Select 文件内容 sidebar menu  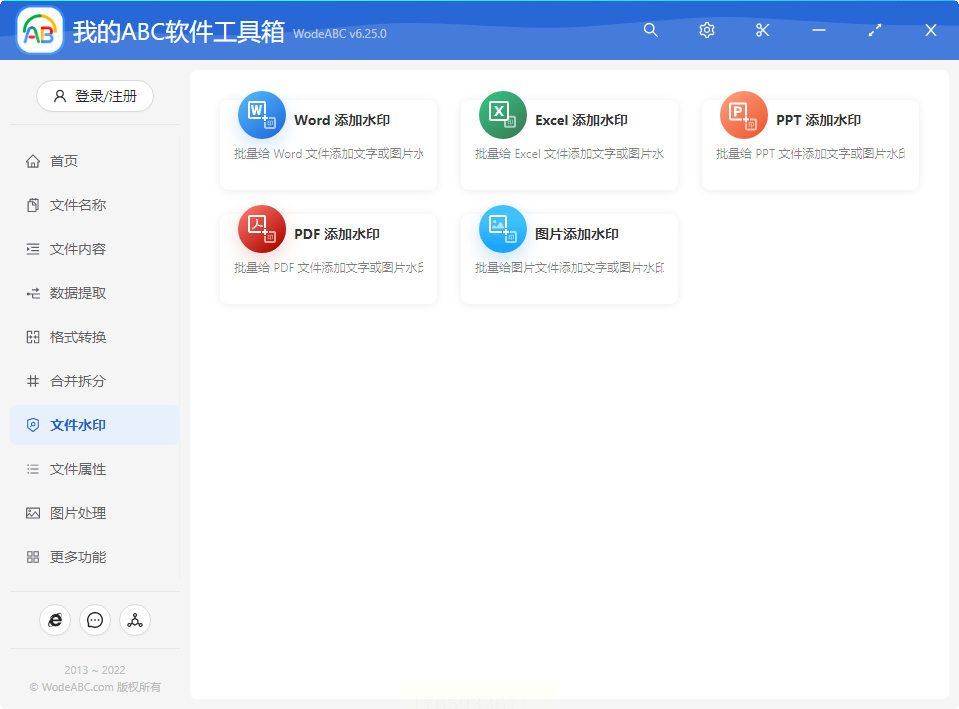click(95, 249)
